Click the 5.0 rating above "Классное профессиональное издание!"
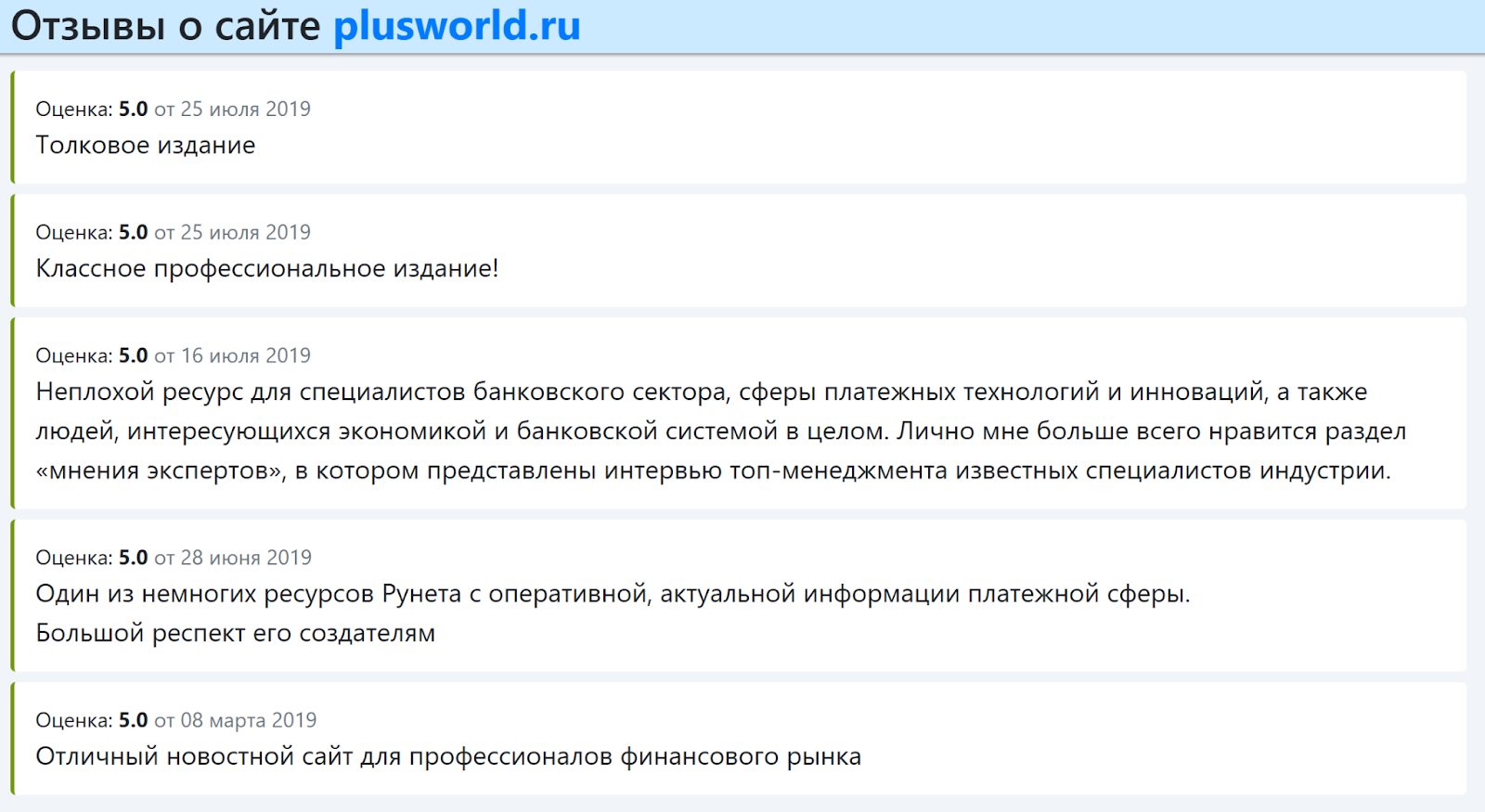The image size is (1485, 812). [133, 233]
